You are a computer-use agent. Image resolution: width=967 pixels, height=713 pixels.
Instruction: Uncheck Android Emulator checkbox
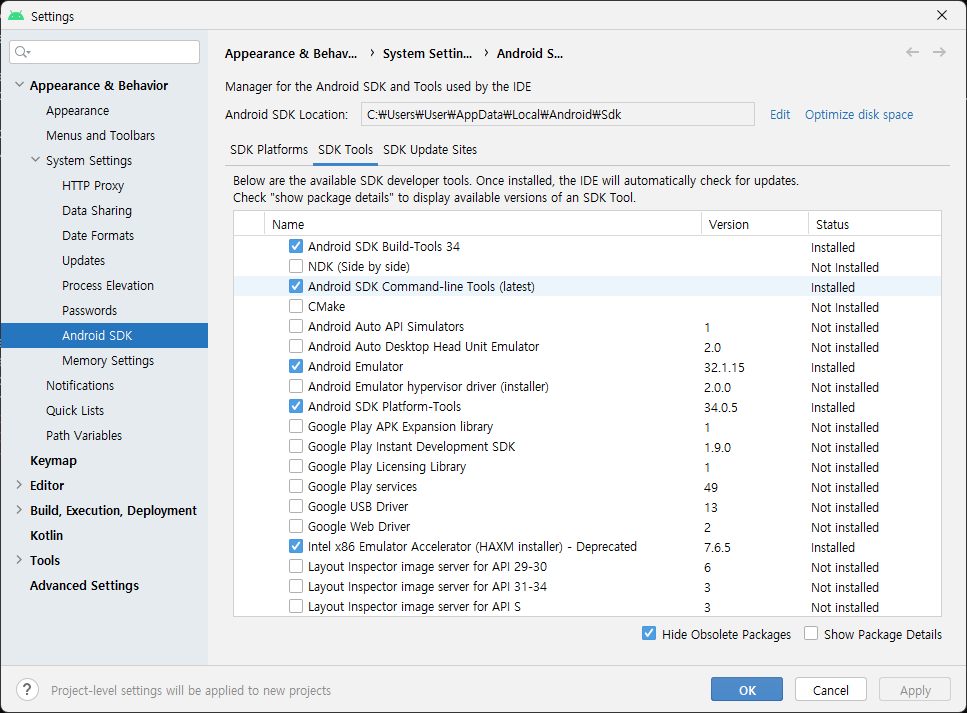(296, 366)
